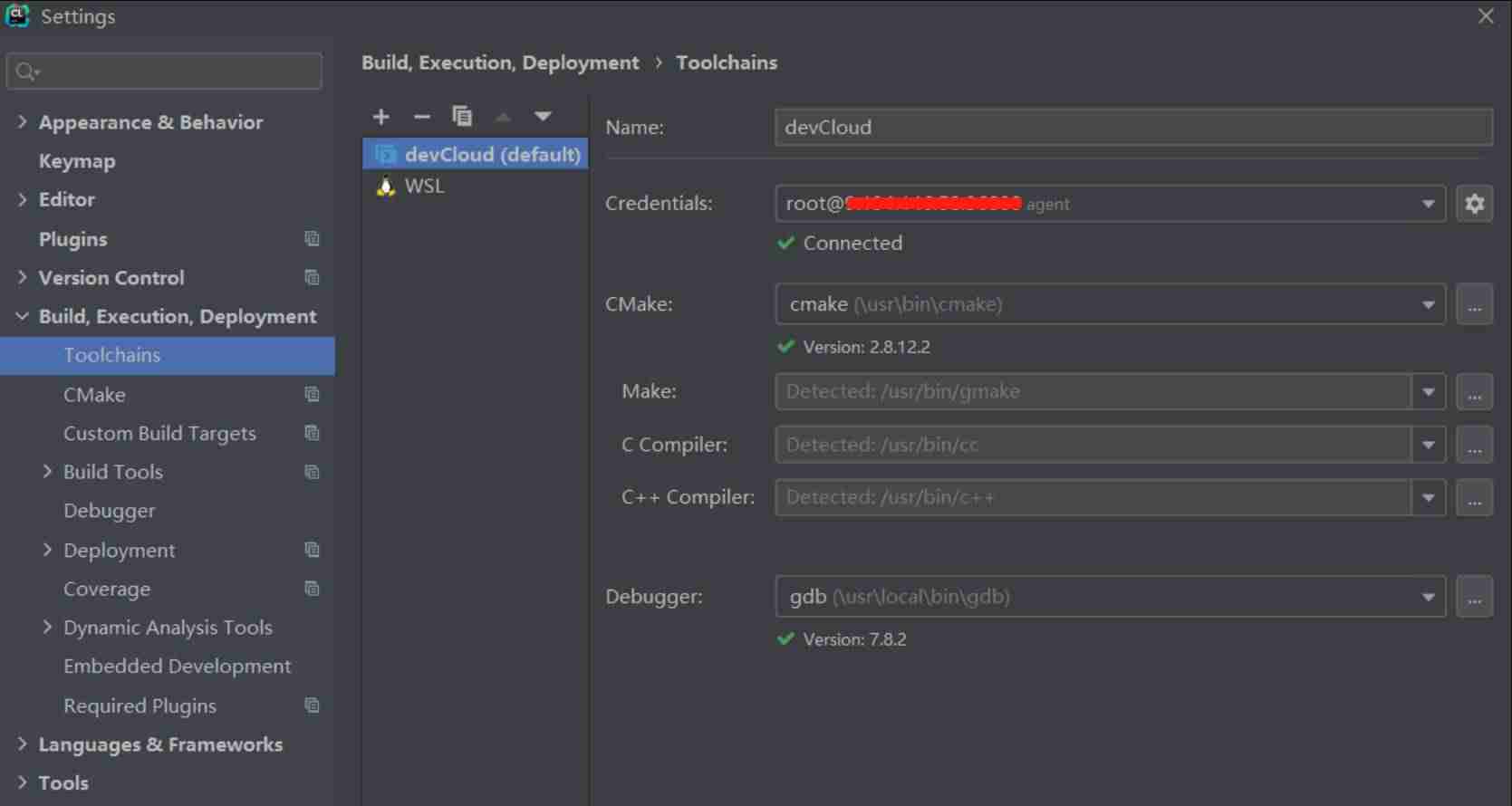Click CMake Version: 2.8.12.2 text

pos(866,347)
